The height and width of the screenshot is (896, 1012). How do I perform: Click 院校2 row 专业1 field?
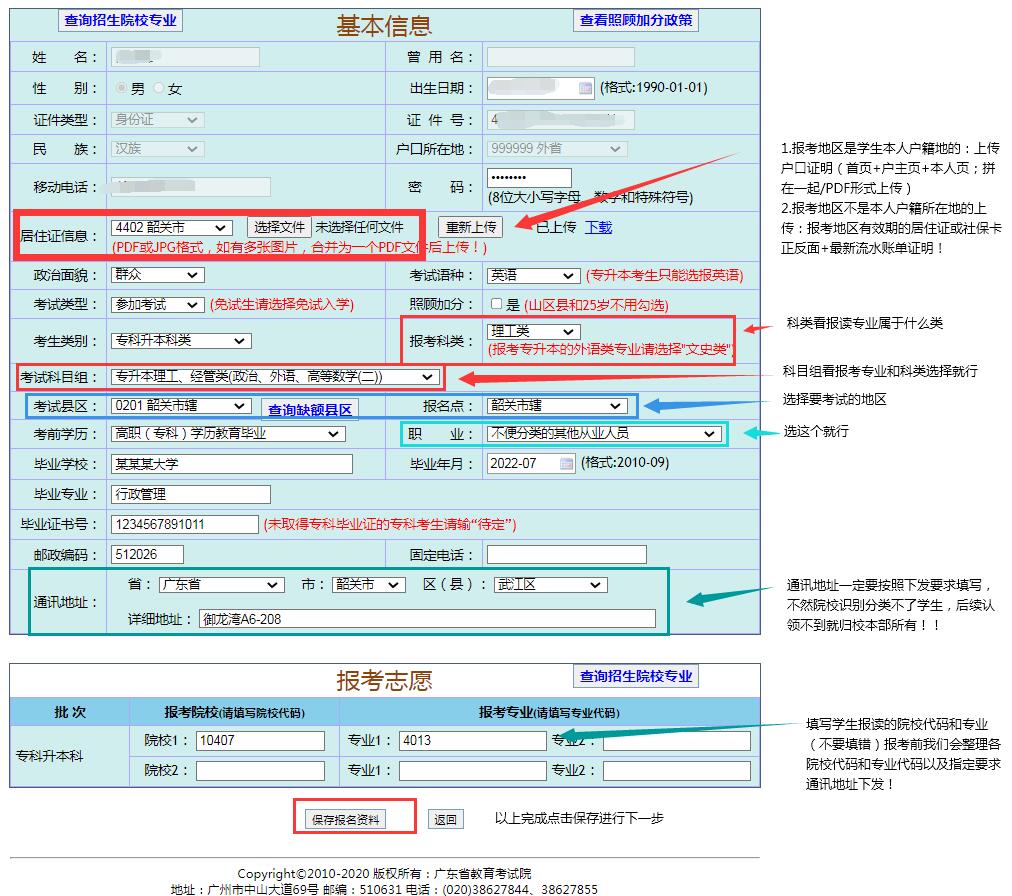tap(472, 770)
